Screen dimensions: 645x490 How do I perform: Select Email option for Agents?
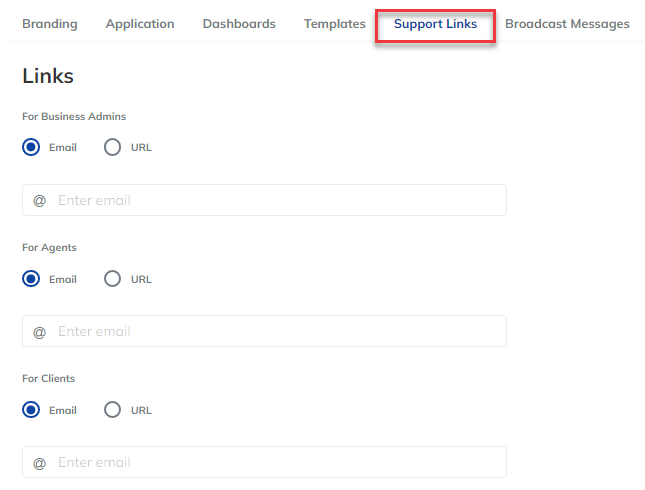point(31,279)
